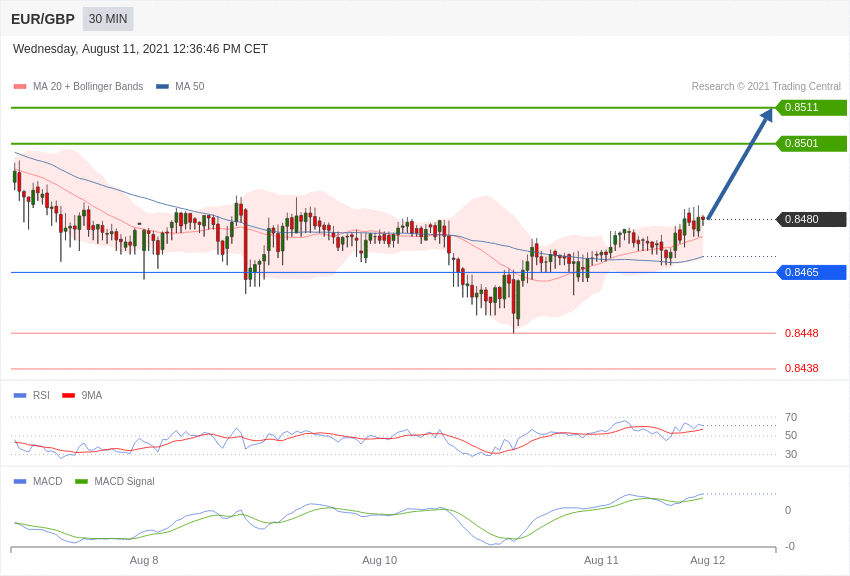The width and height of the screenshot is (850, 576).
Task: Click the Aug 10 date axis label
Action: click(379, 560)
